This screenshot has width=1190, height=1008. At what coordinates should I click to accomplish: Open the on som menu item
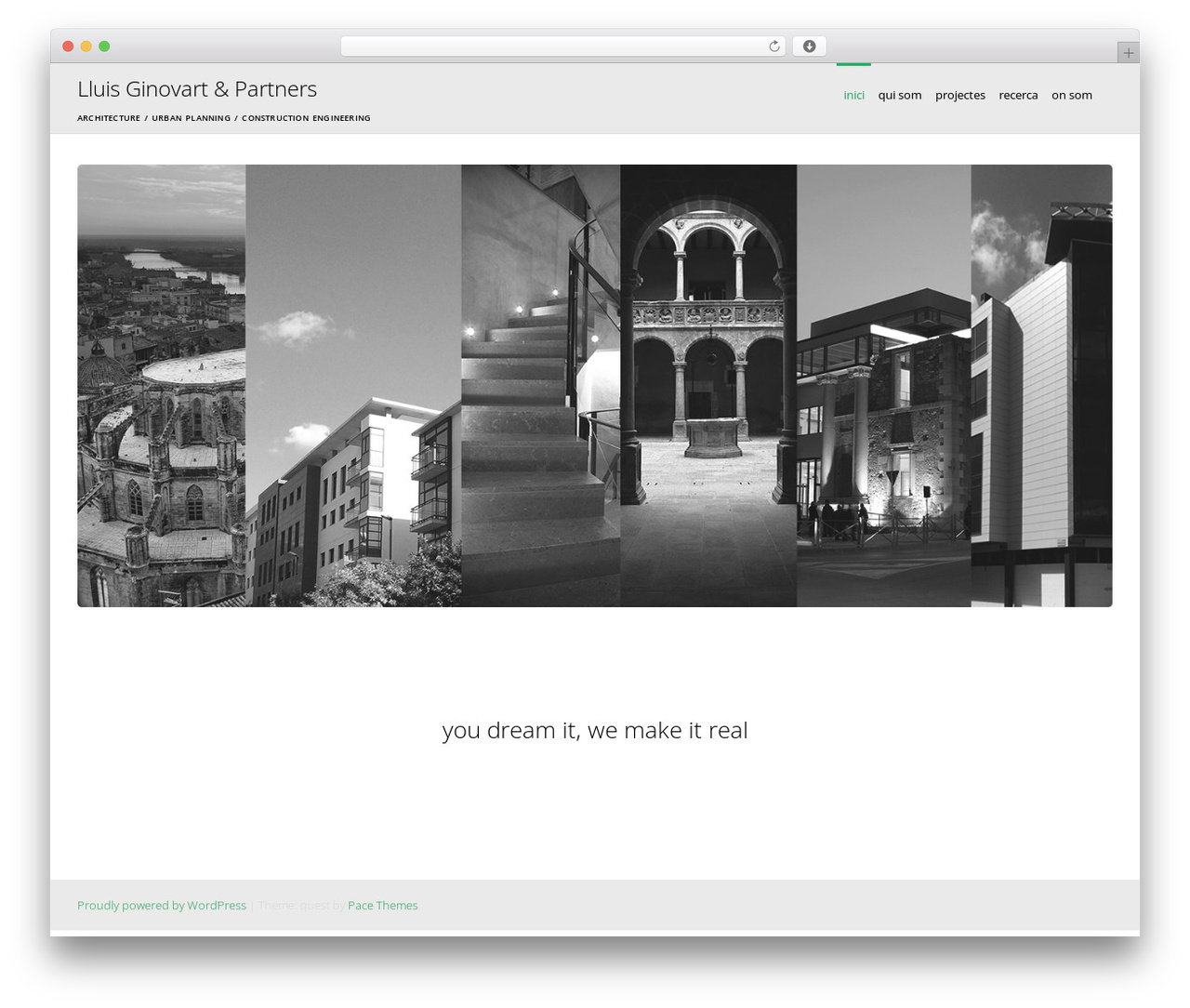click(1072, 95)
